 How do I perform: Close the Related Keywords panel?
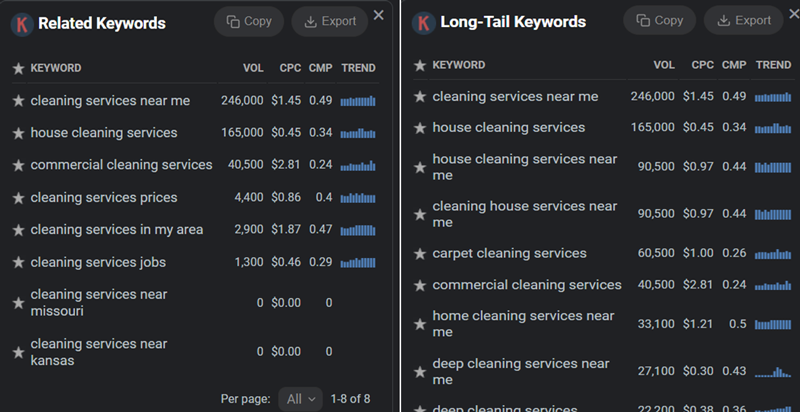pyautogui.click(x=378, y=14)
